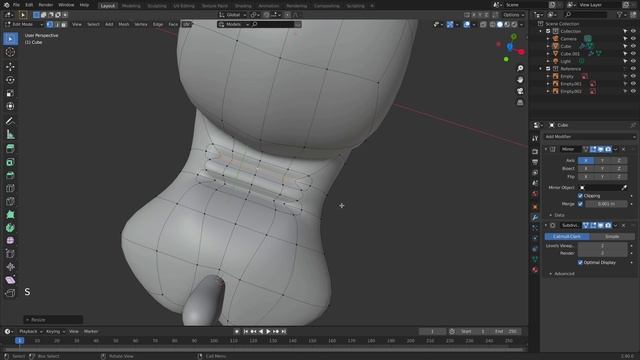
Task: Click the play animation button
Action: coord(268,331)
